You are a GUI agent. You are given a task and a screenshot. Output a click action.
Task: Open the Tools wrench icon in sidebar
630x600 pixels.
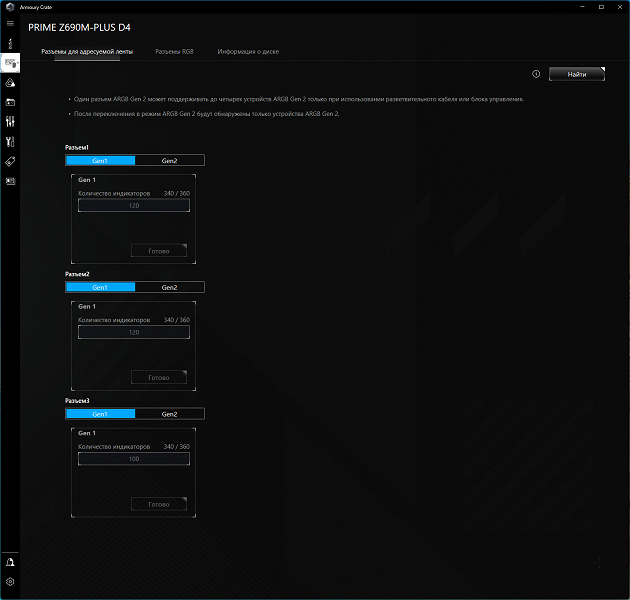(10, 141)
